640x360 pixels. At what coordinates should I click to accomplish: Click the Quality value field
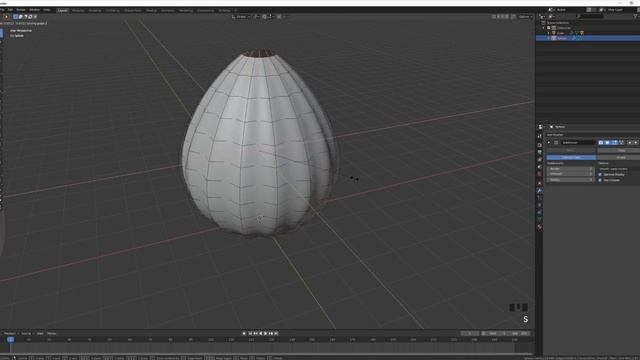coord(570,180)
